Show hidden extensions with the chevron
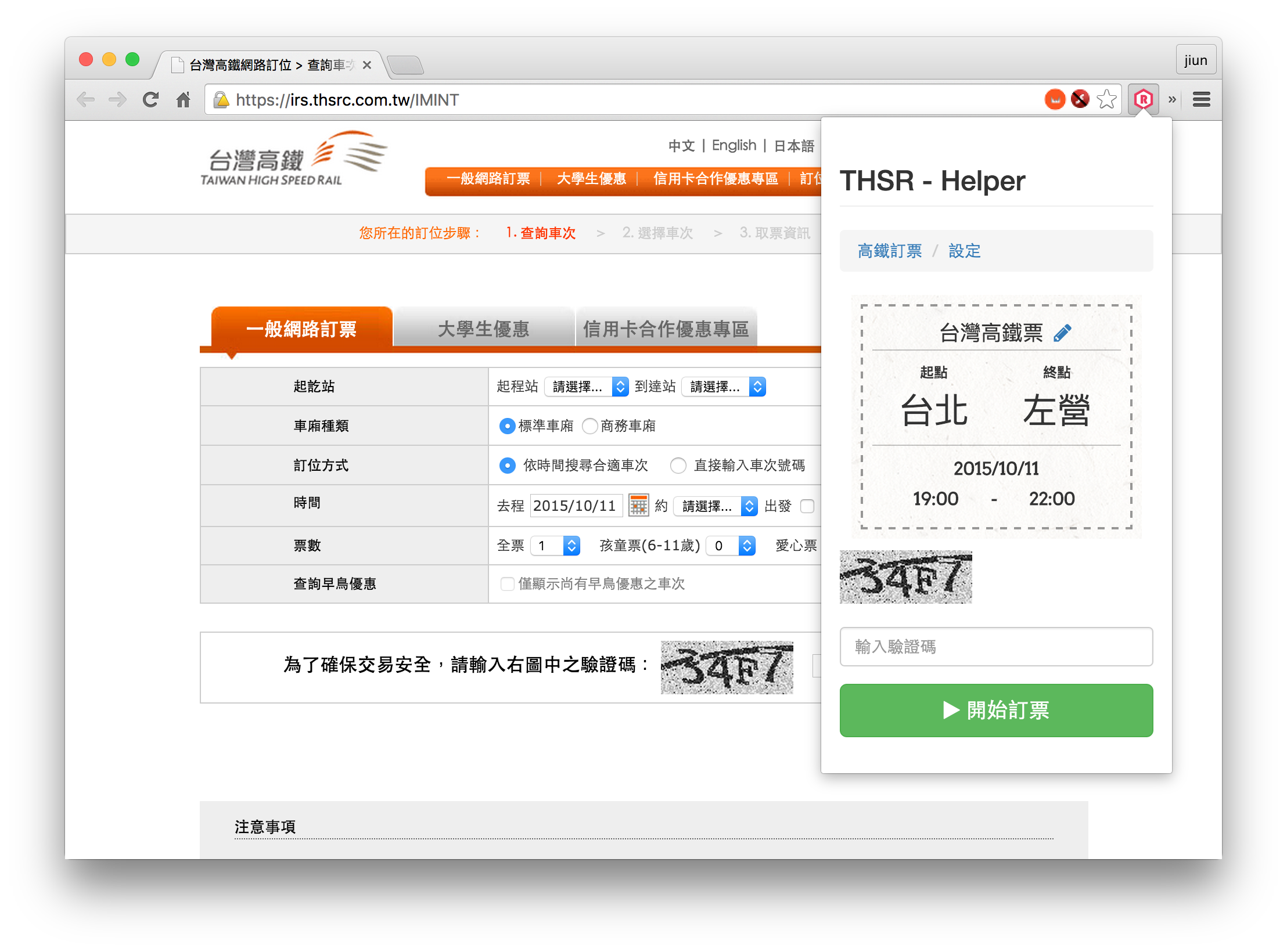Image resolution: width=1287 pixels, height=952 pixels. coord(1172,100)
